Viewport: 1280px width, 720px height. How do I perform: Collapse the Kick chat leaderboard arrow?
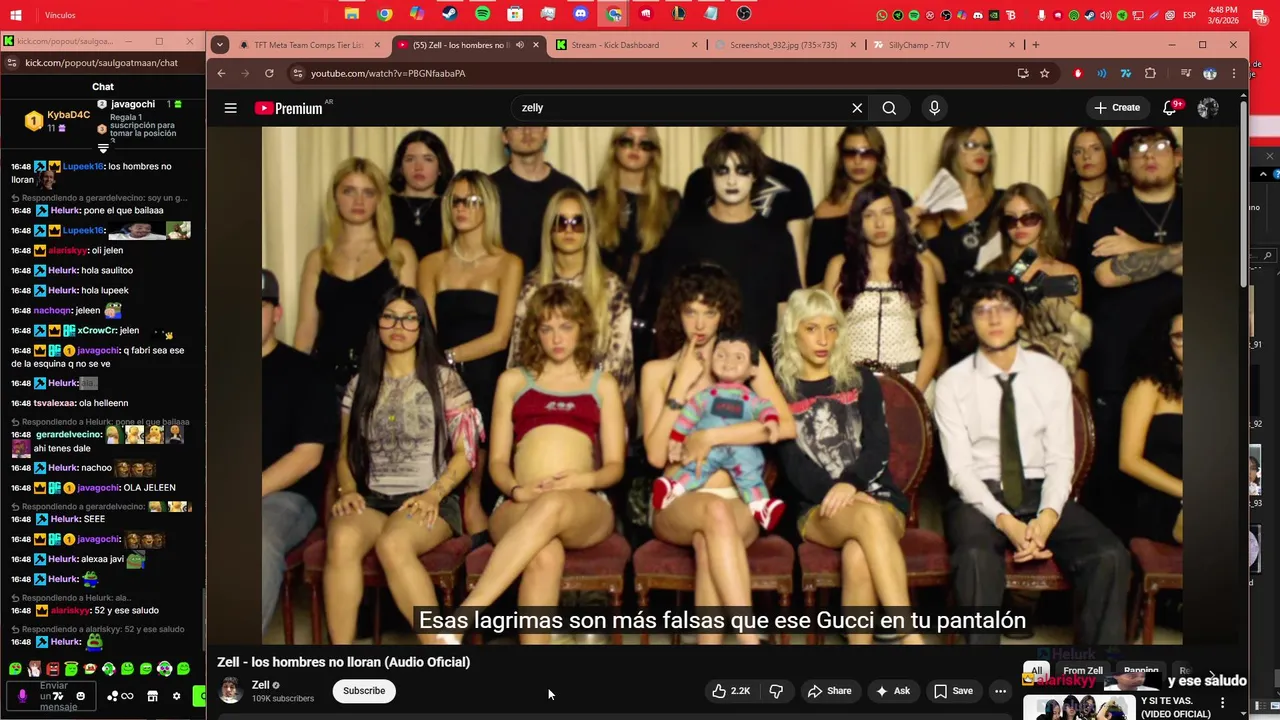pyautogui.click(x=102, y=149)
